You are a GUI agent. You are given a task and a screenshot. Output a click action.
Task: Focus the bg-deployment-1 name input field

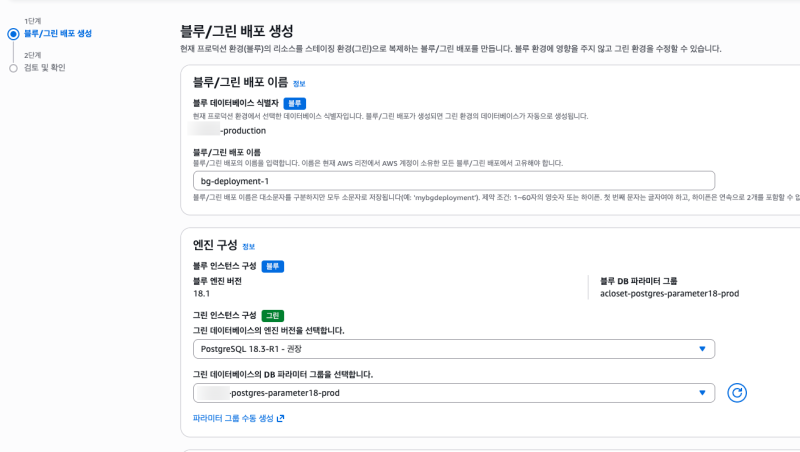coord(453,181)
